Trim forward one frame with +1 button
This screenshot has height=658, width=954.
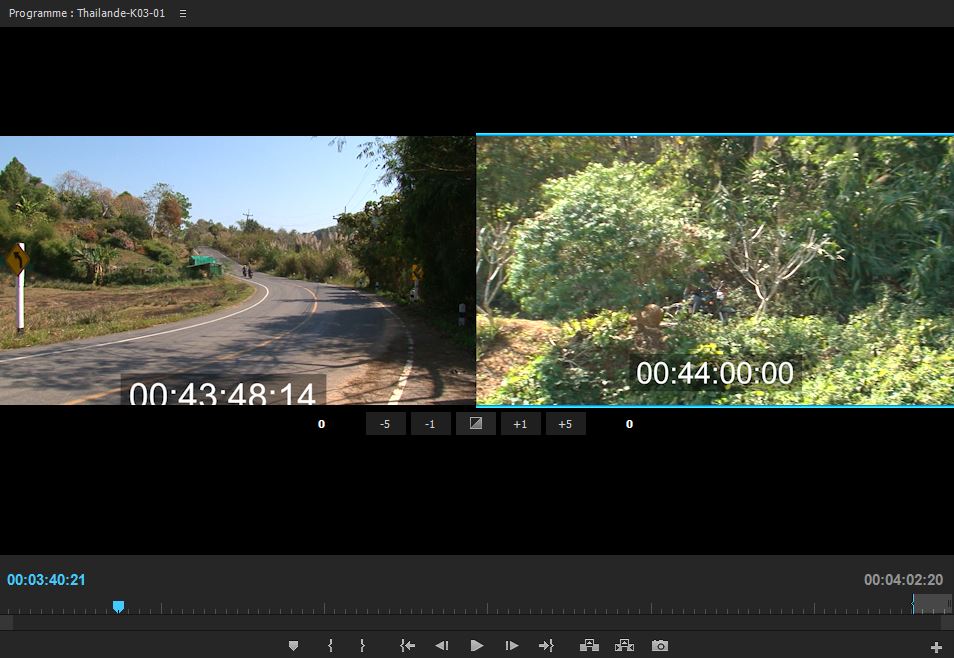tap(520, 424)
